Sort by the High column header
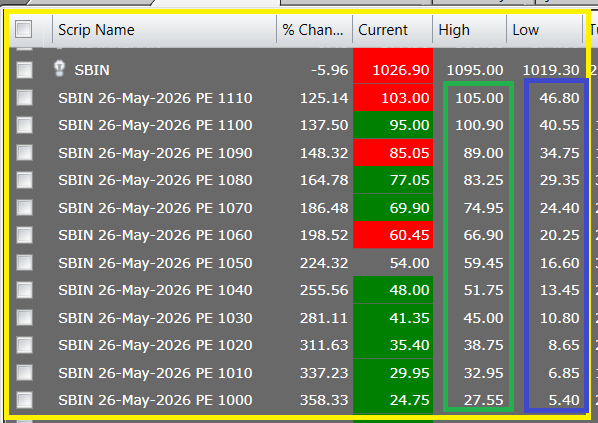Viewport: 598px width, 423px height. pyautogui.click(x=470, y=30)
